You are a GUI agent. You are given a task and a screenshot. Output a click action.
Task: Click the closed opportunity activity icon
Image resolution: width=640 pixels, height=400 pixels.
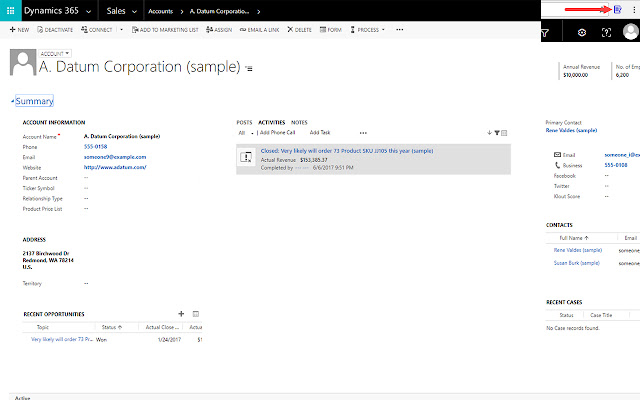[x=246, y=157]
